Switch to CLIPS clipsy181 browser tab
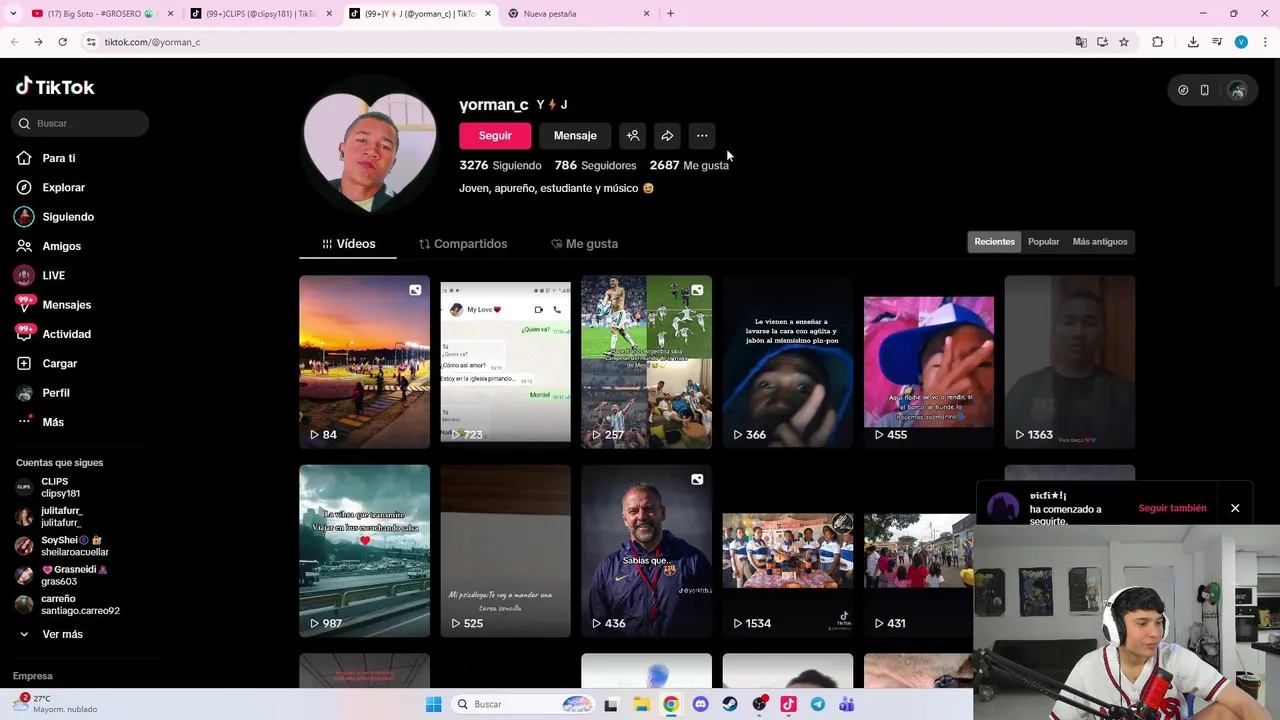1280x720 pixels. (x=260, y=14)
